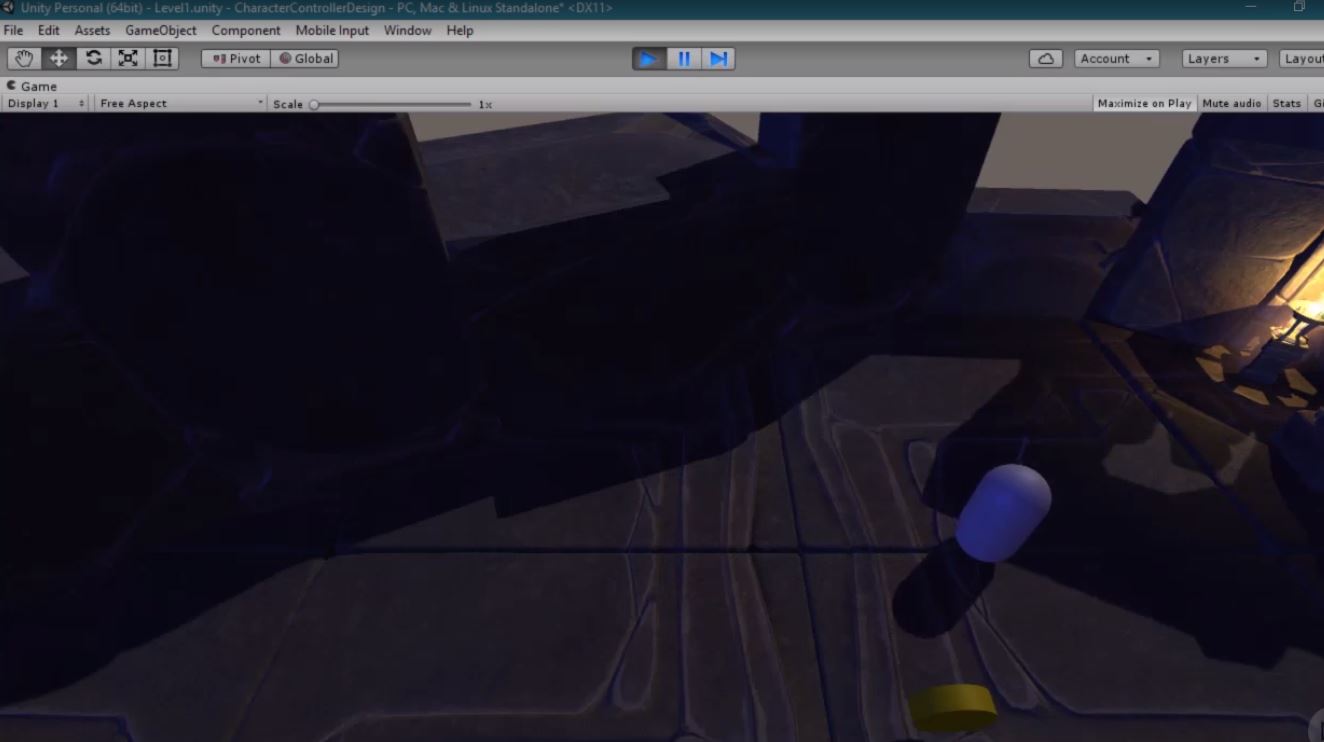
Task: Open the Layers dropdown
Action: point(1222,58)
